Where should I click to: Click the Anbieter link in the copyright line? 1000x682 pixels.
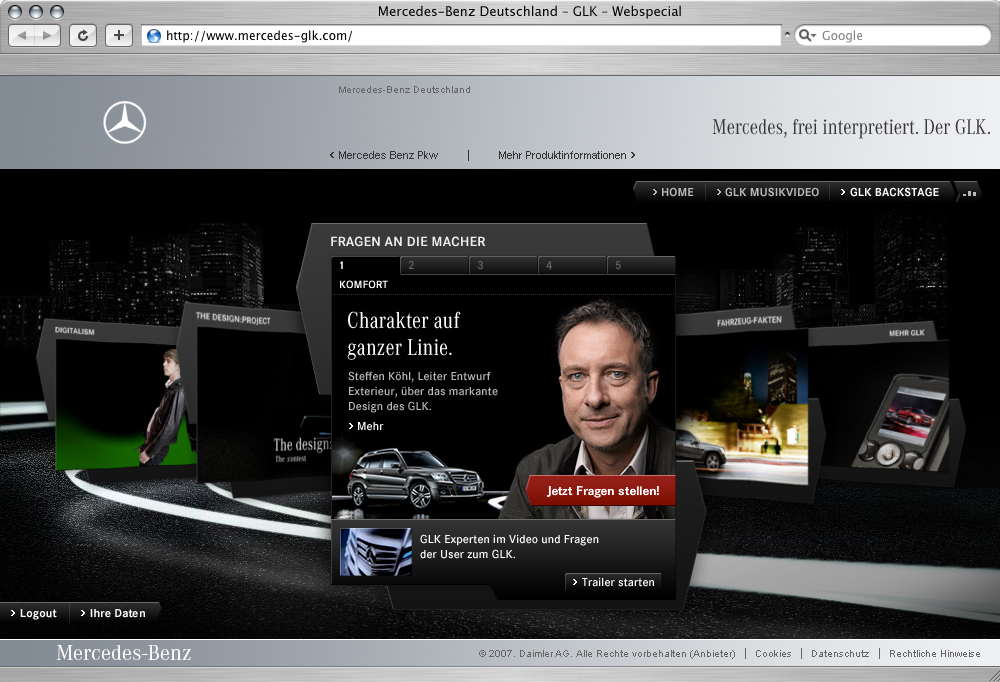[712, 654]
